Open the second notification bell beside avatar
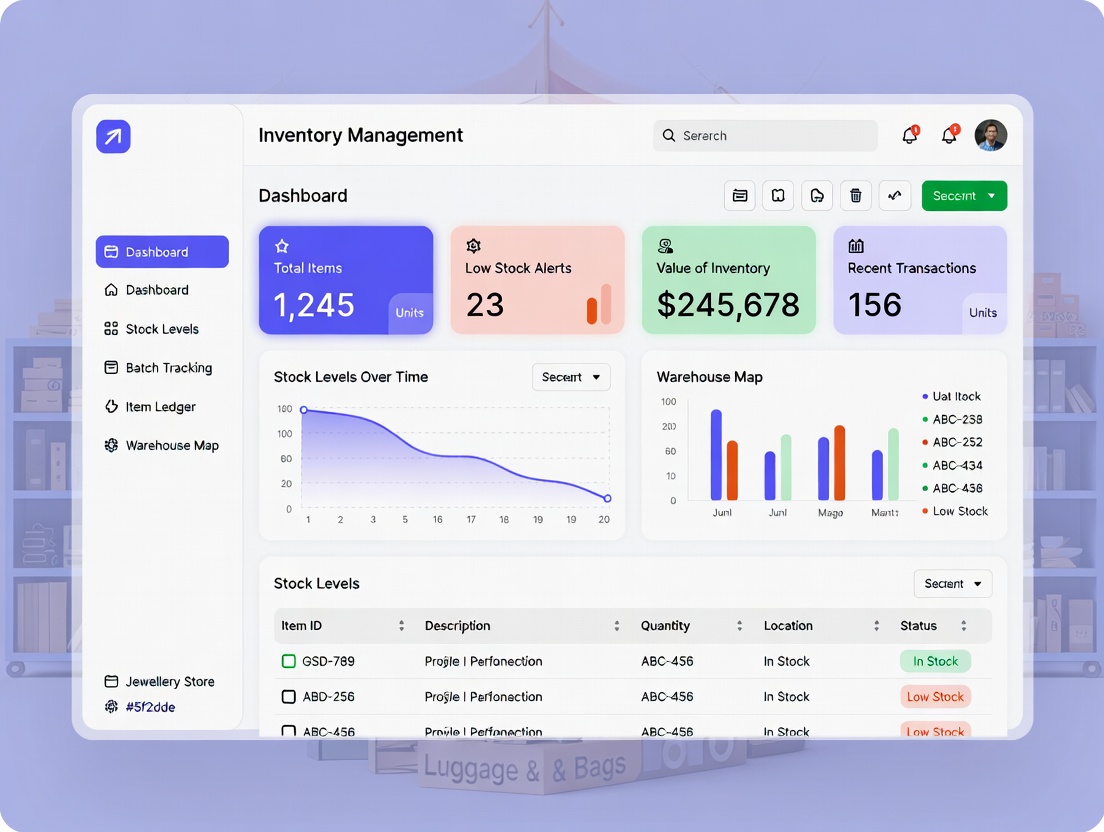The height and width of the screenshot is (832, 1104). (x=949, y=136)
